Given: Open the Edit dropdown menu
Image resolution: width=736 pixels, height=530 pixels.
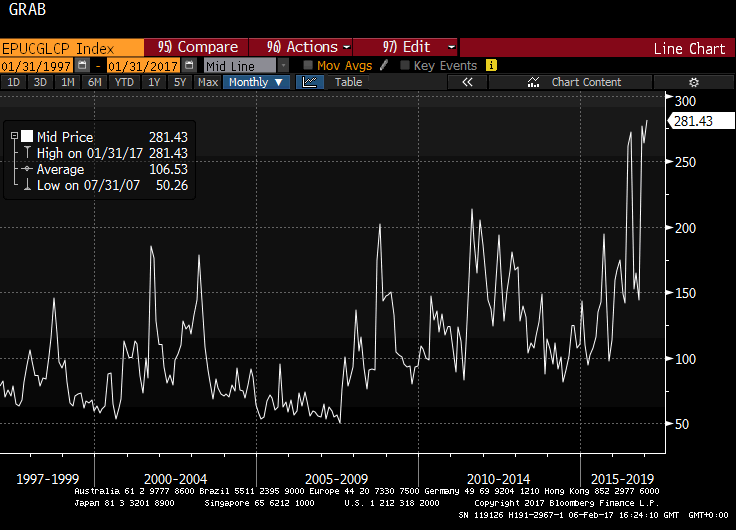Looking at the screenshot, I should coord(406,47).
